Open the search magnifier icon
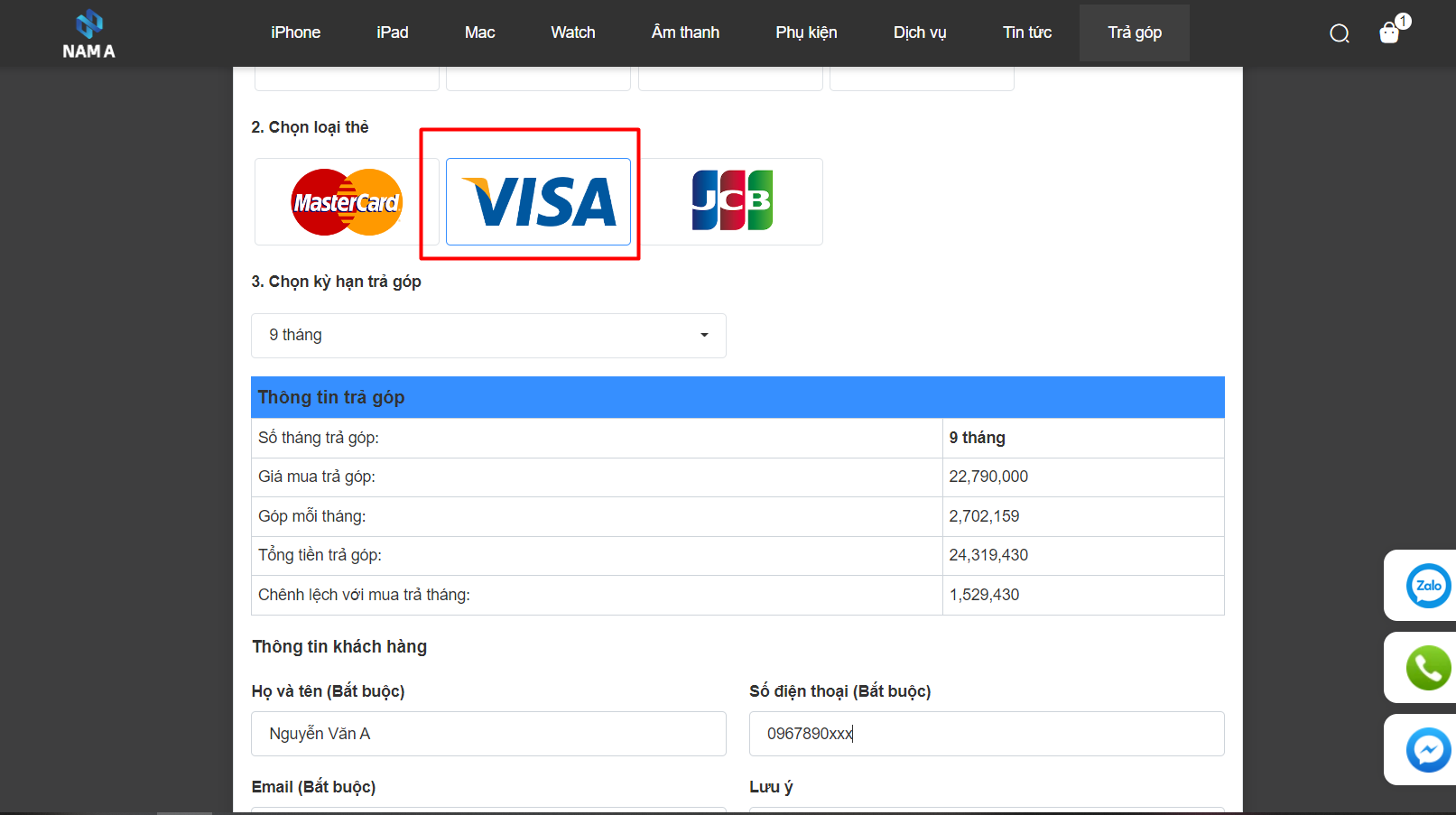Image resolution: width=1456 pixels, height=815 pixels. [x=1340, y=33]
